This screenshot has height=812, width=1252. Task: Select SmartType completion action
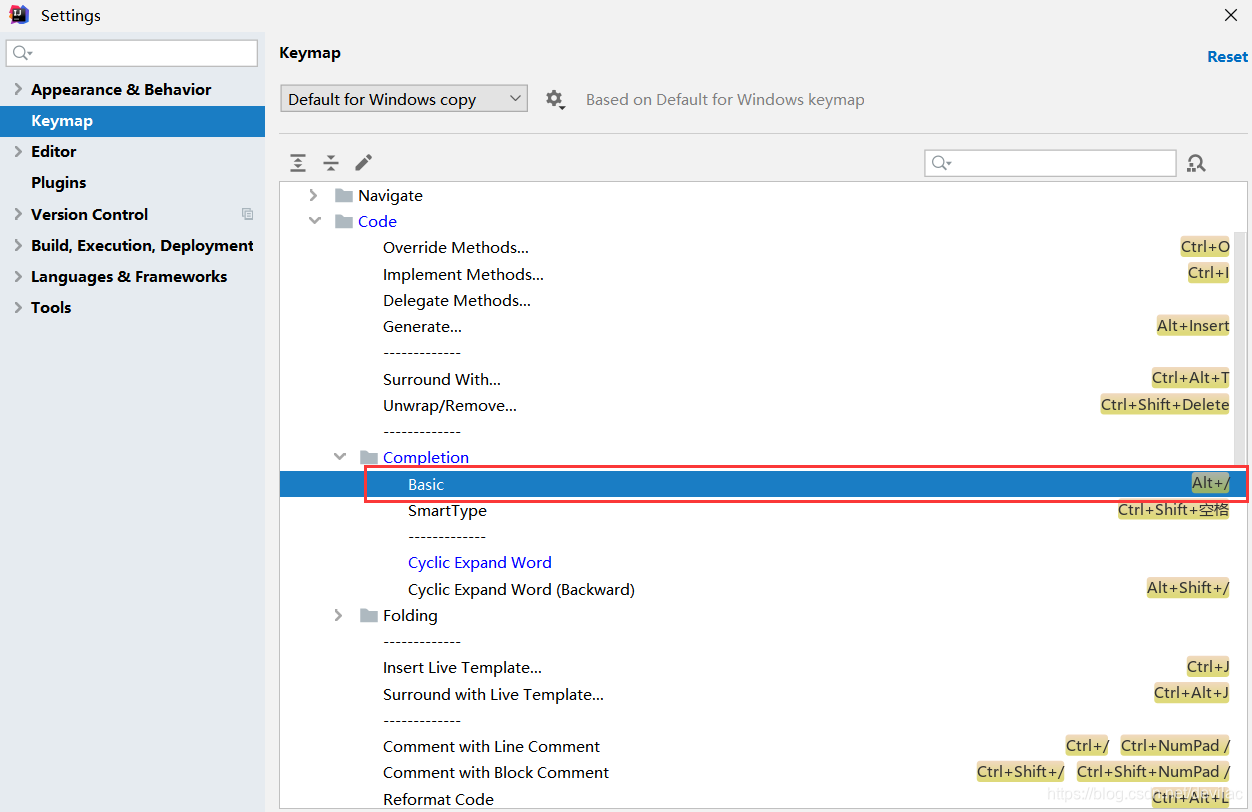(x=447, y=510)
